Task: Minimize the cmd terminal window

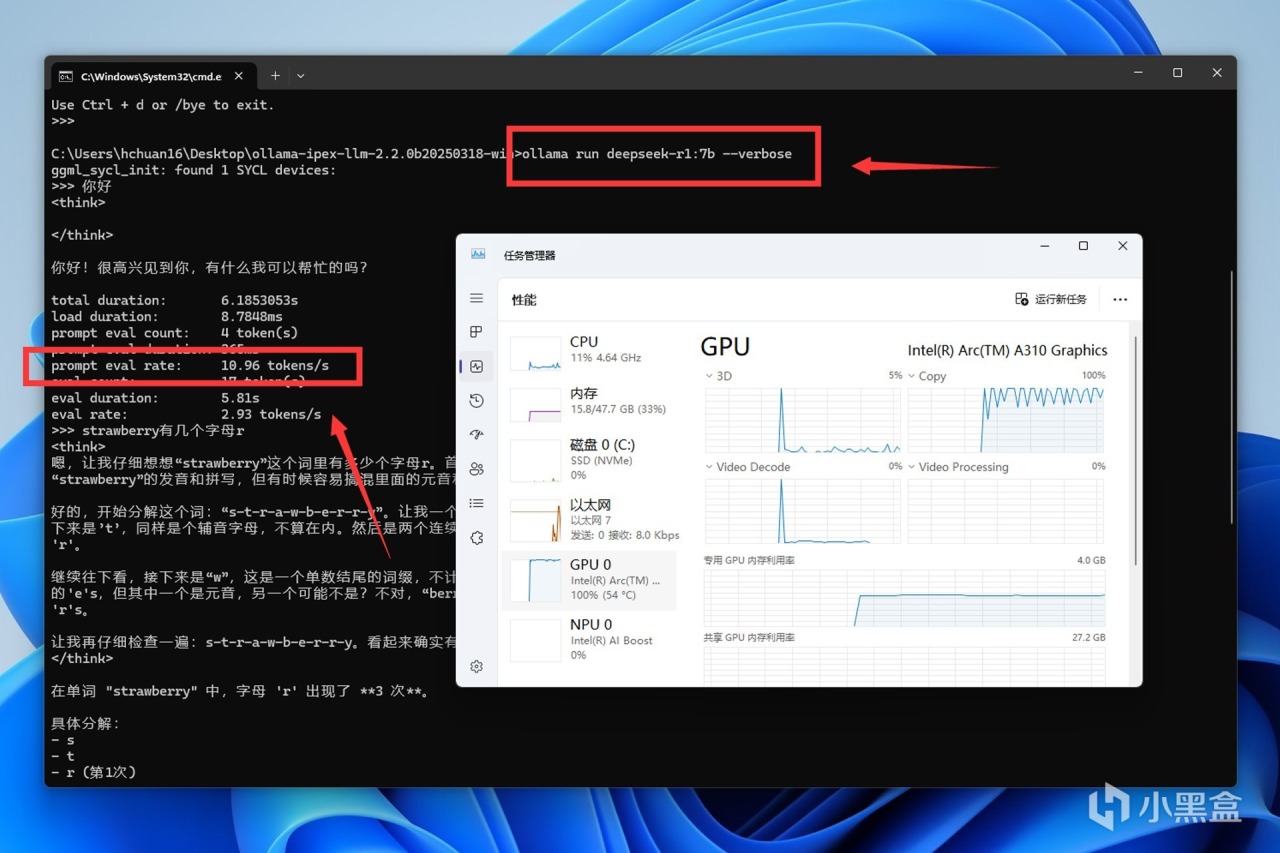Action: 1138,73
